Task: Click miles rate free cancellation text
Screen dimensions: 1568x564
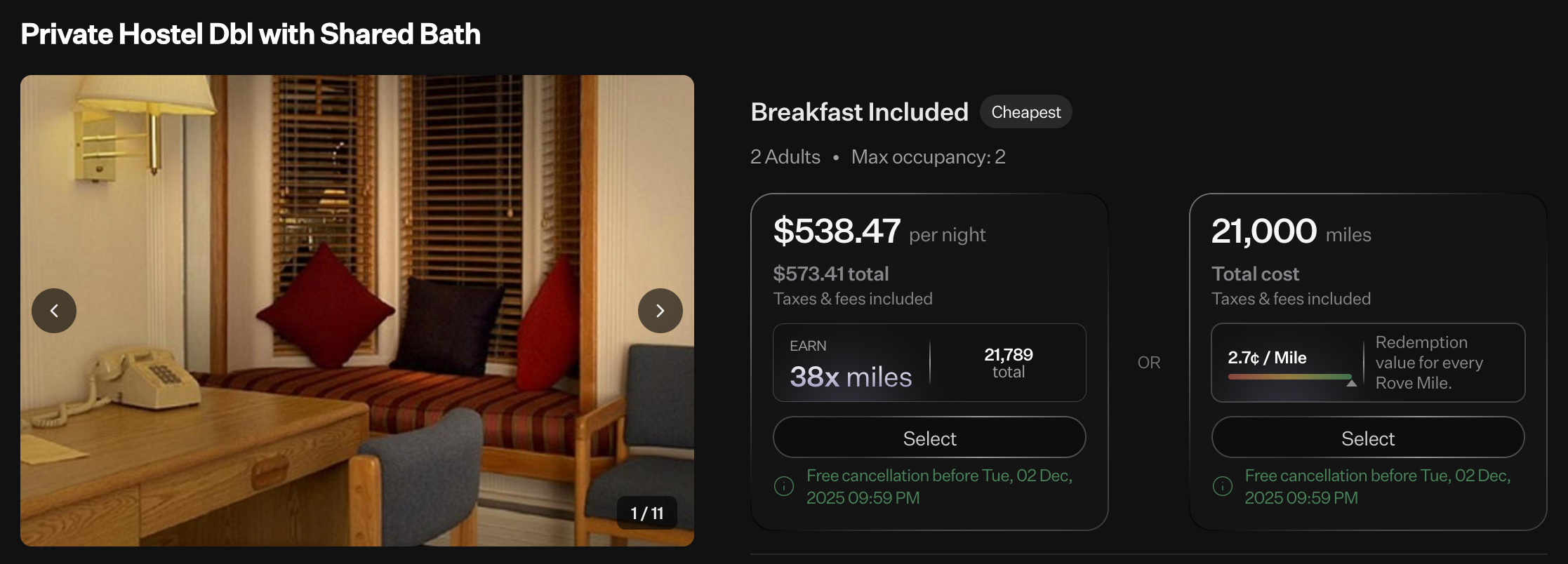Action: tap(1377, 486)
